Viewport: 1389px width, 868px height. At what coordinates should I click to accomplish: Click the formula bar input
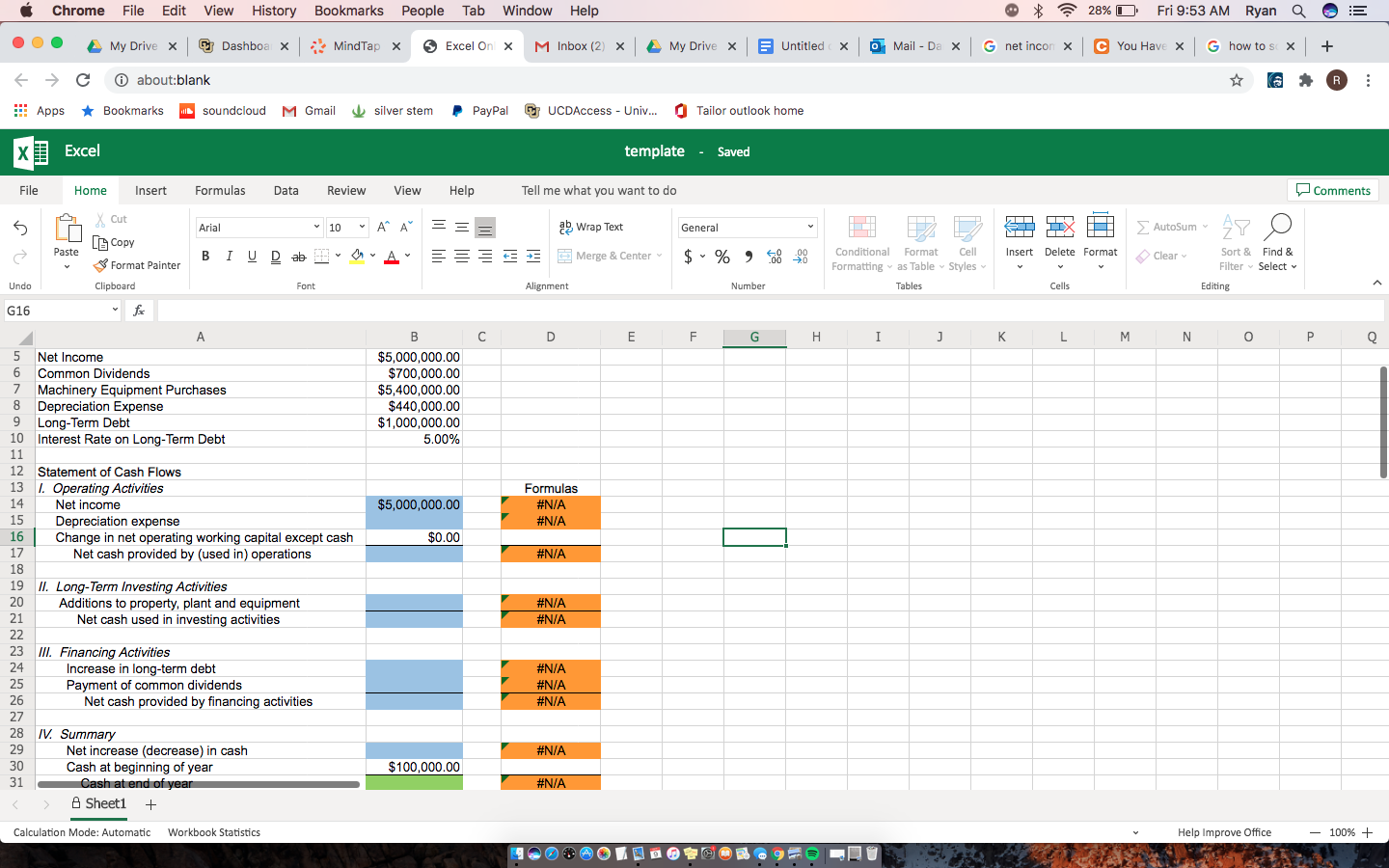(770, 311)
